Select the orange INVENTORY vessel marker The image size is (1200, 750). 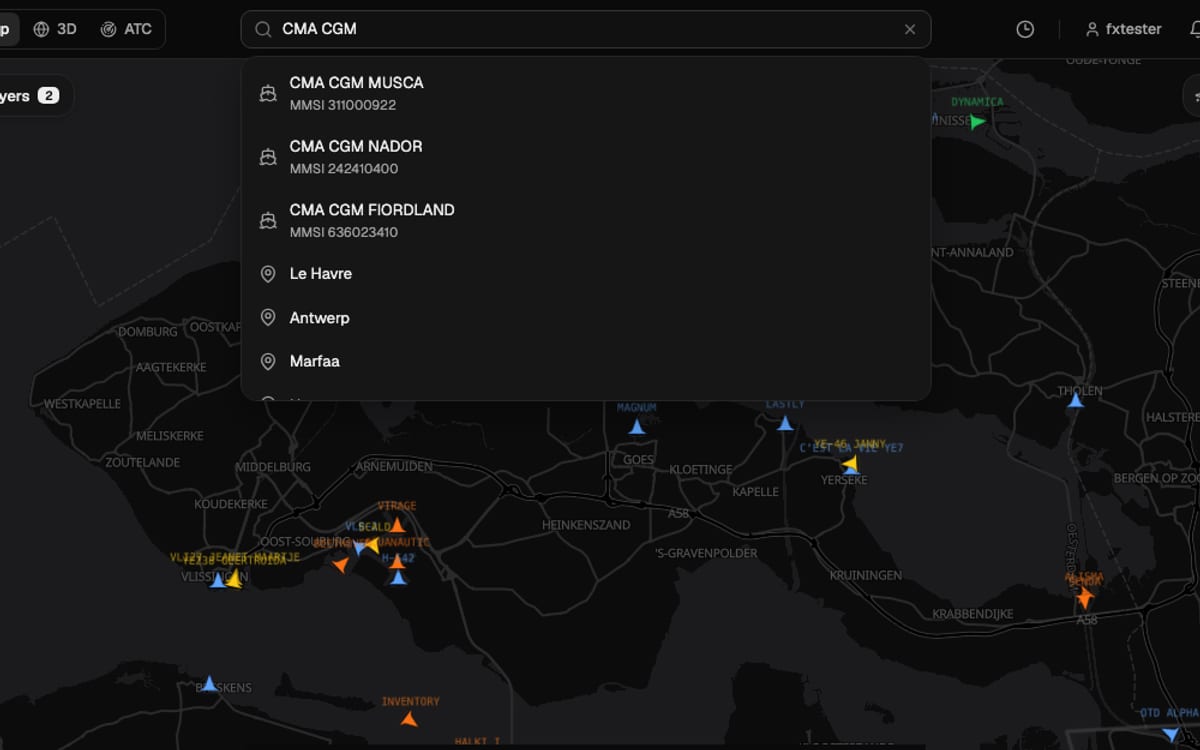pos(408,718)
